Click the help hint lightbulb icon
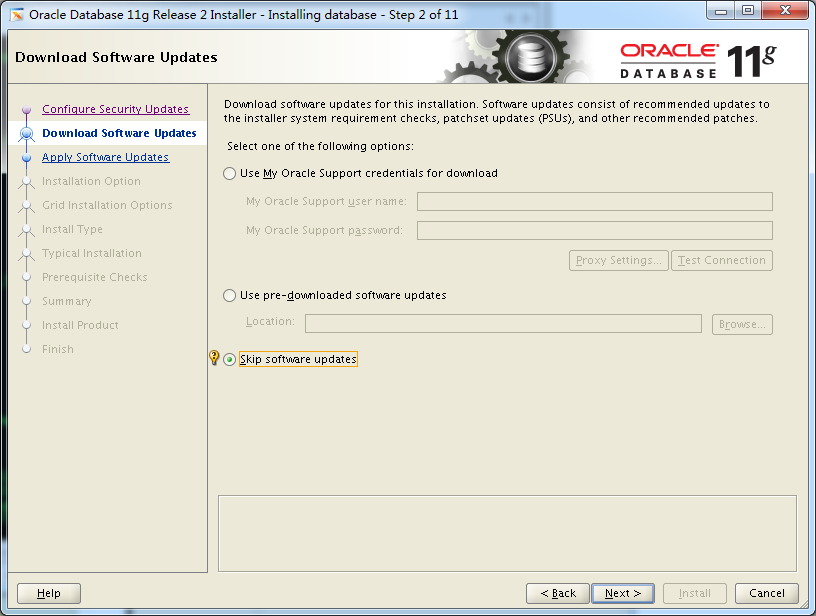 click(x=214, y=357)
